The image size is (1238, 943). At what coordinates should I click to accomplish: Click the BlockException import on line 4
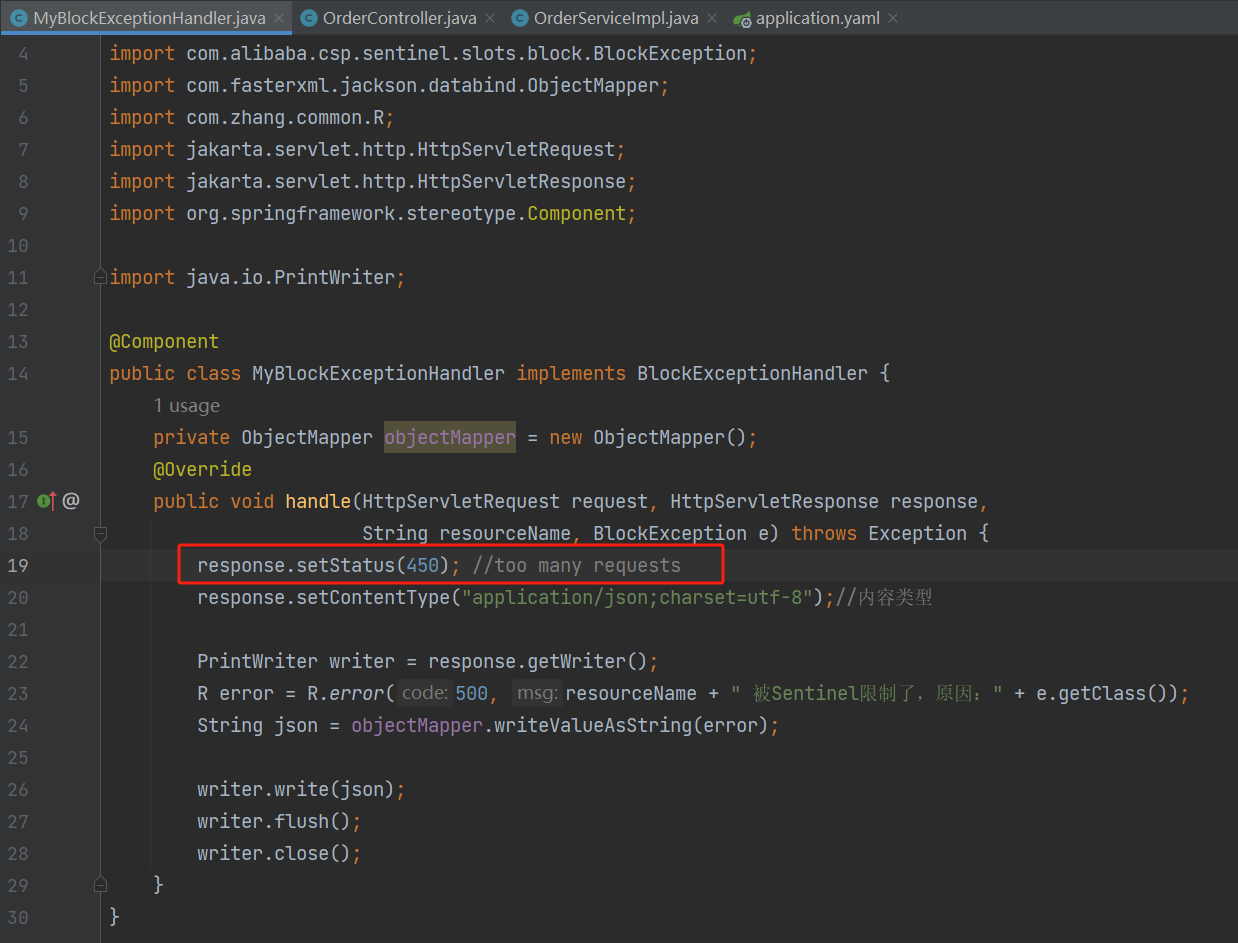point(433,53)
